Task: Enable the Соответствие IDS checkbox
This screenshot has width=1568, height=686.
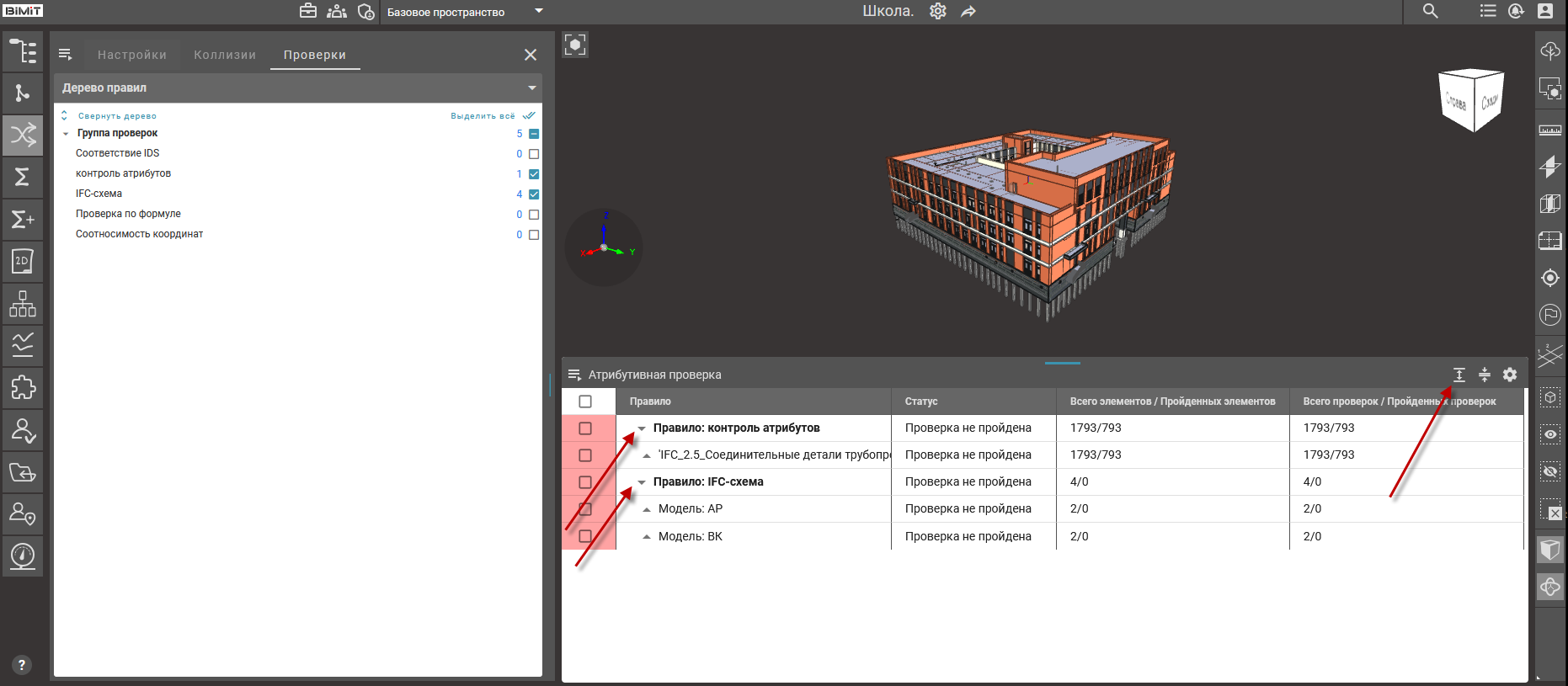Action: click(534, 154)
